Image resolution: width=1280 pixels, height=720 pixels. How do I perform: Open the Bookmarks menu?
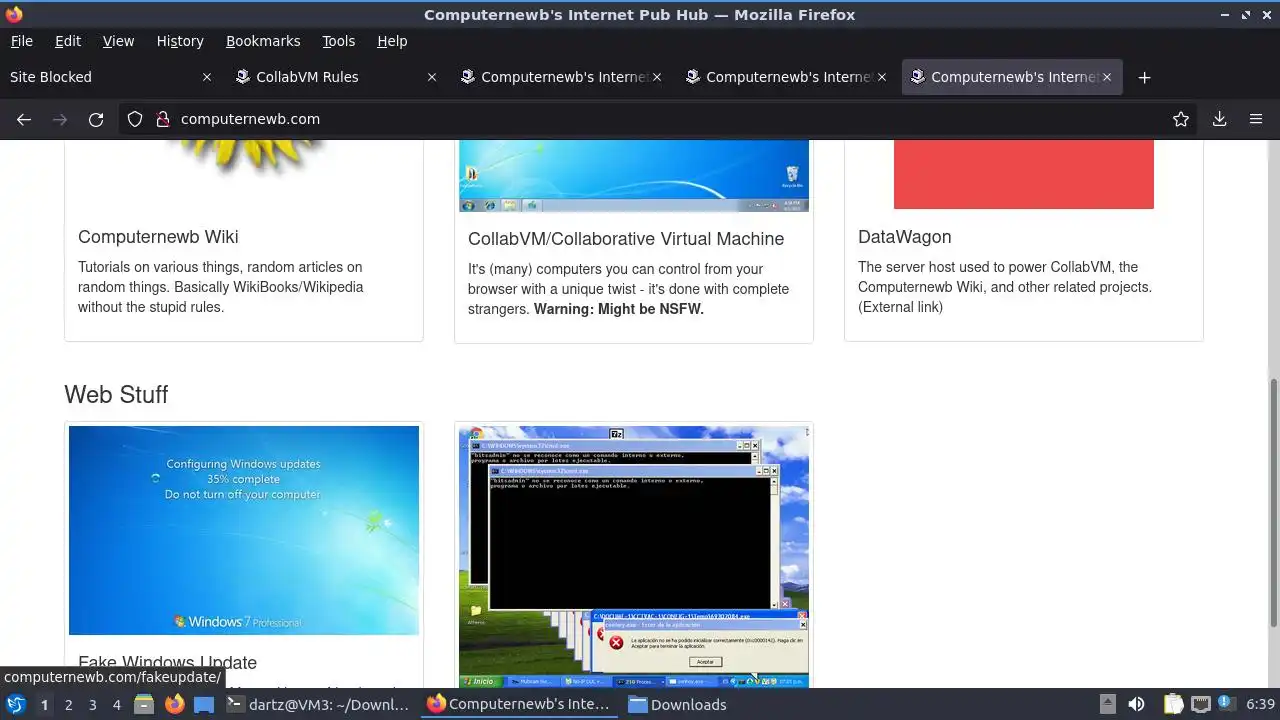point(263,41)
